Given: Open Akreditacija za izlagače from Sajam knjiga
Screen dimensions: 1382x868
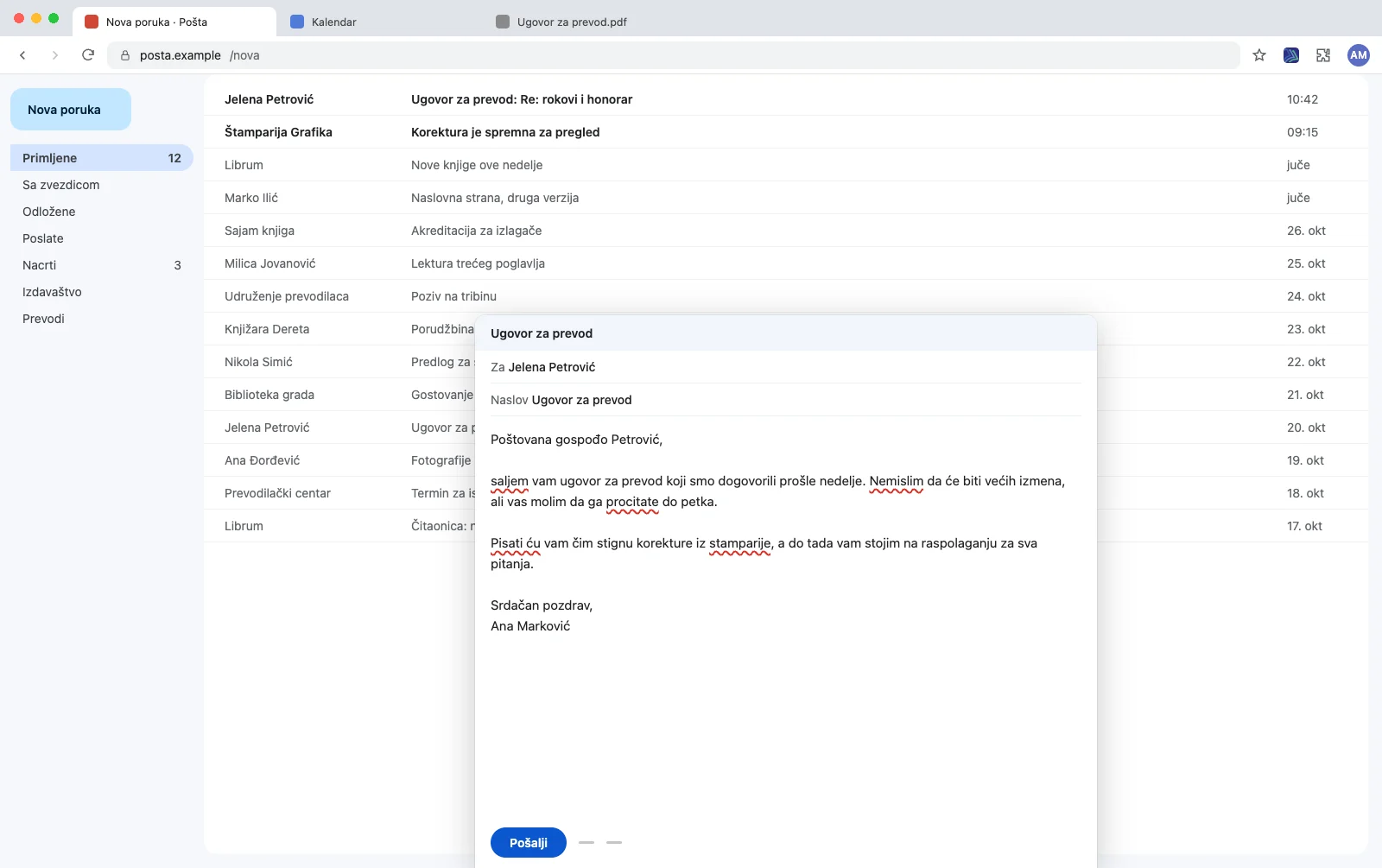Looking at the screenshot, I should 786,231.
